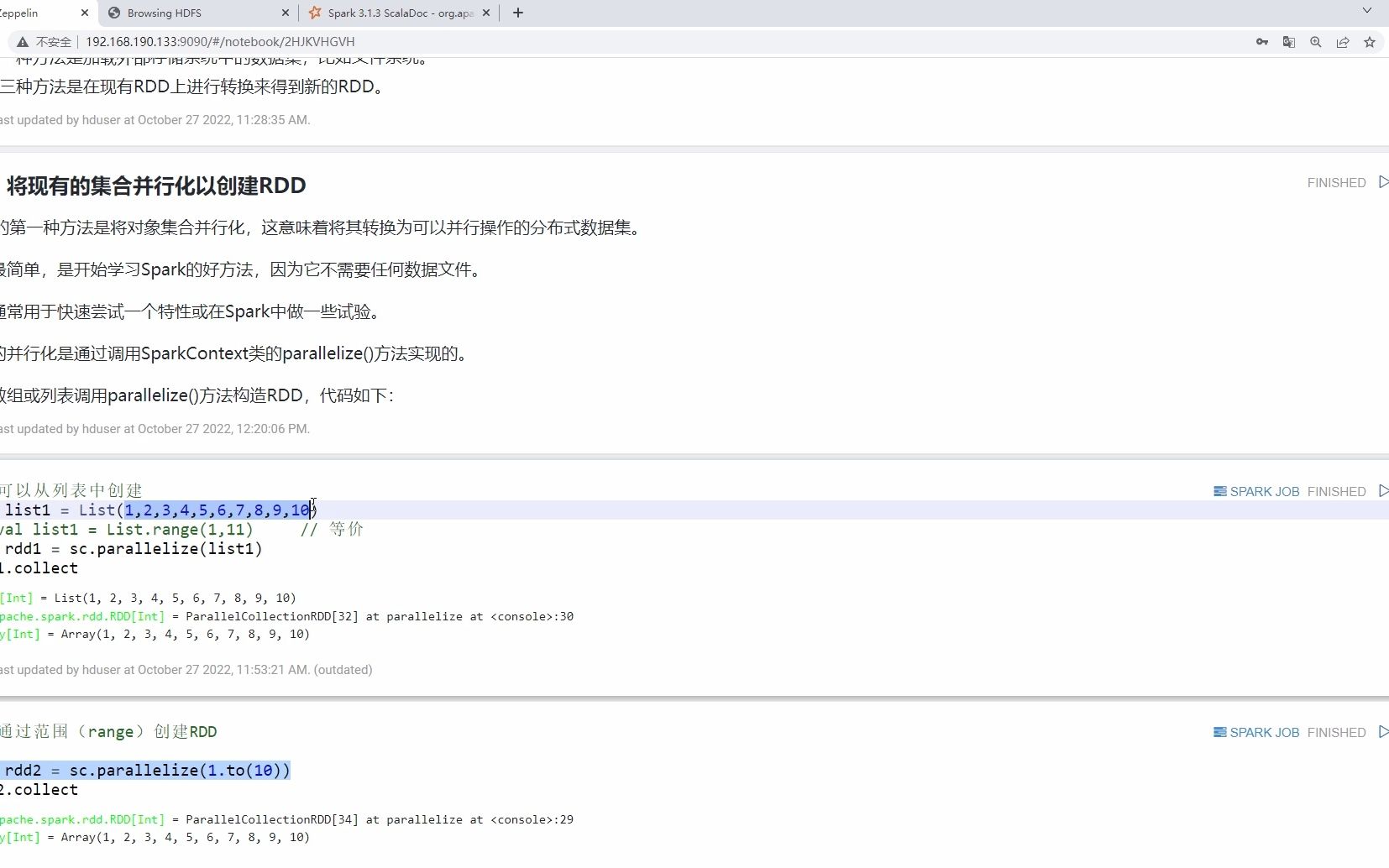This screenshot has height=868, width=1389.
Task: Open saved passwords key icon
Action: pos(1262,42)
